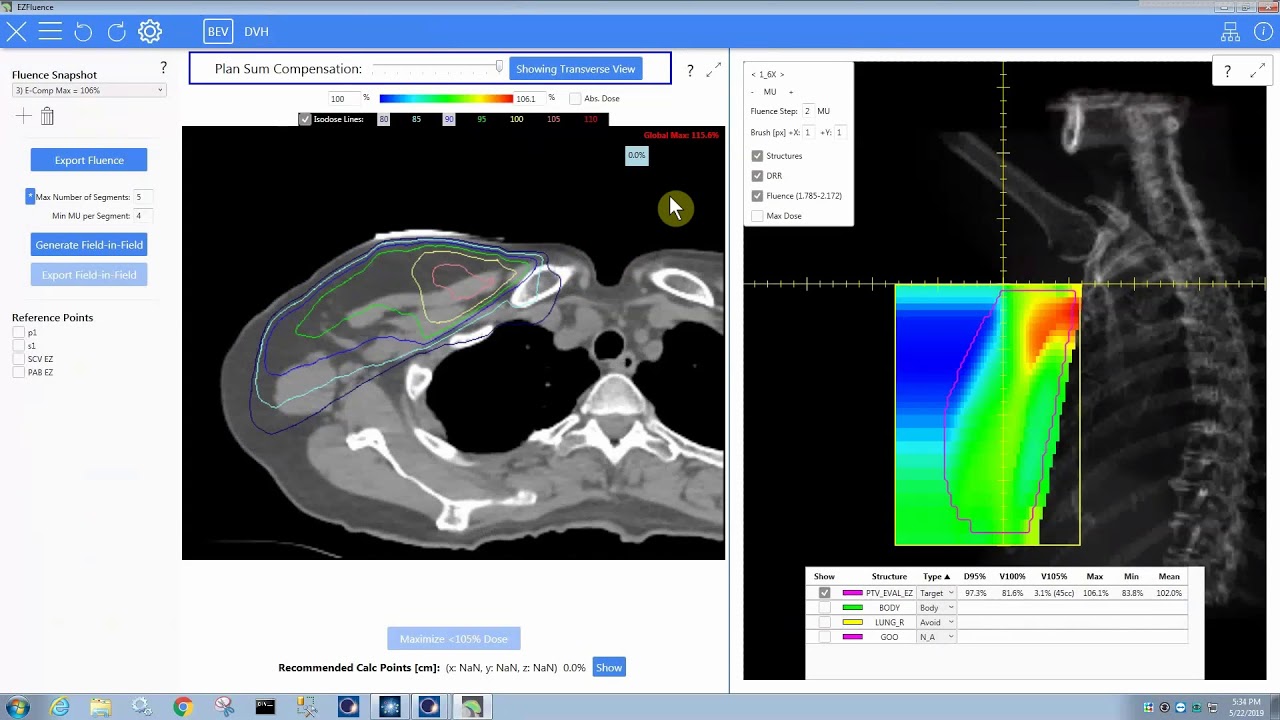Edit Brush +Y pixel field
This screenshot has width=1280, height=720.
coord(838,132)
